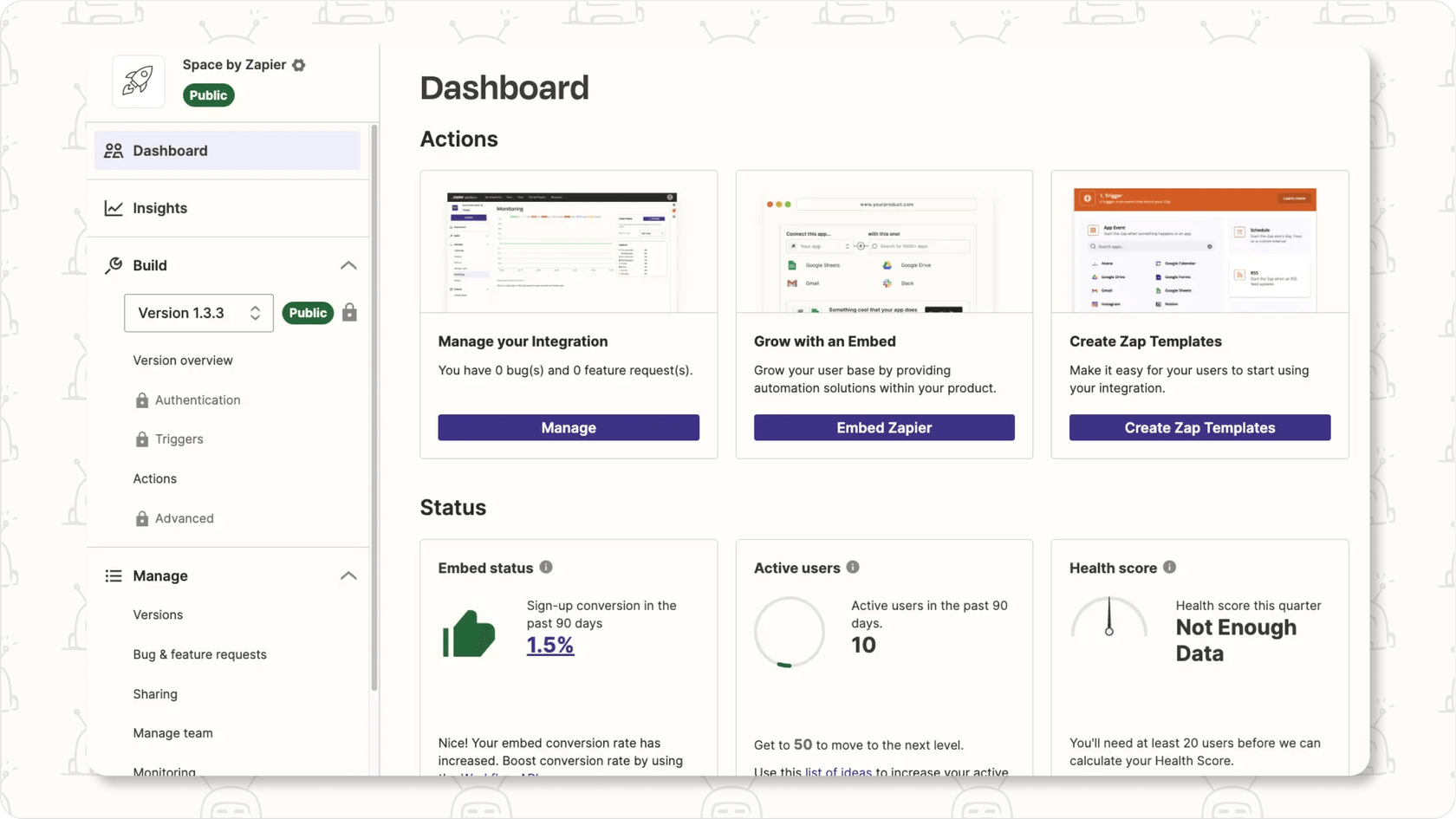1456x819 pixels.
Task: Click the Build wrench icon
Action: [114, 265]
